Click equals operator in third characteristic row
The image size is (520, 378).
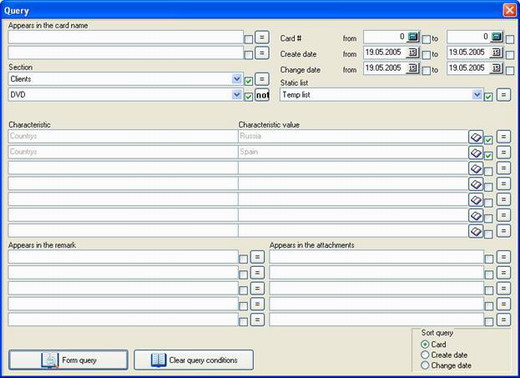pyautogui.click(x=503, y=168)
